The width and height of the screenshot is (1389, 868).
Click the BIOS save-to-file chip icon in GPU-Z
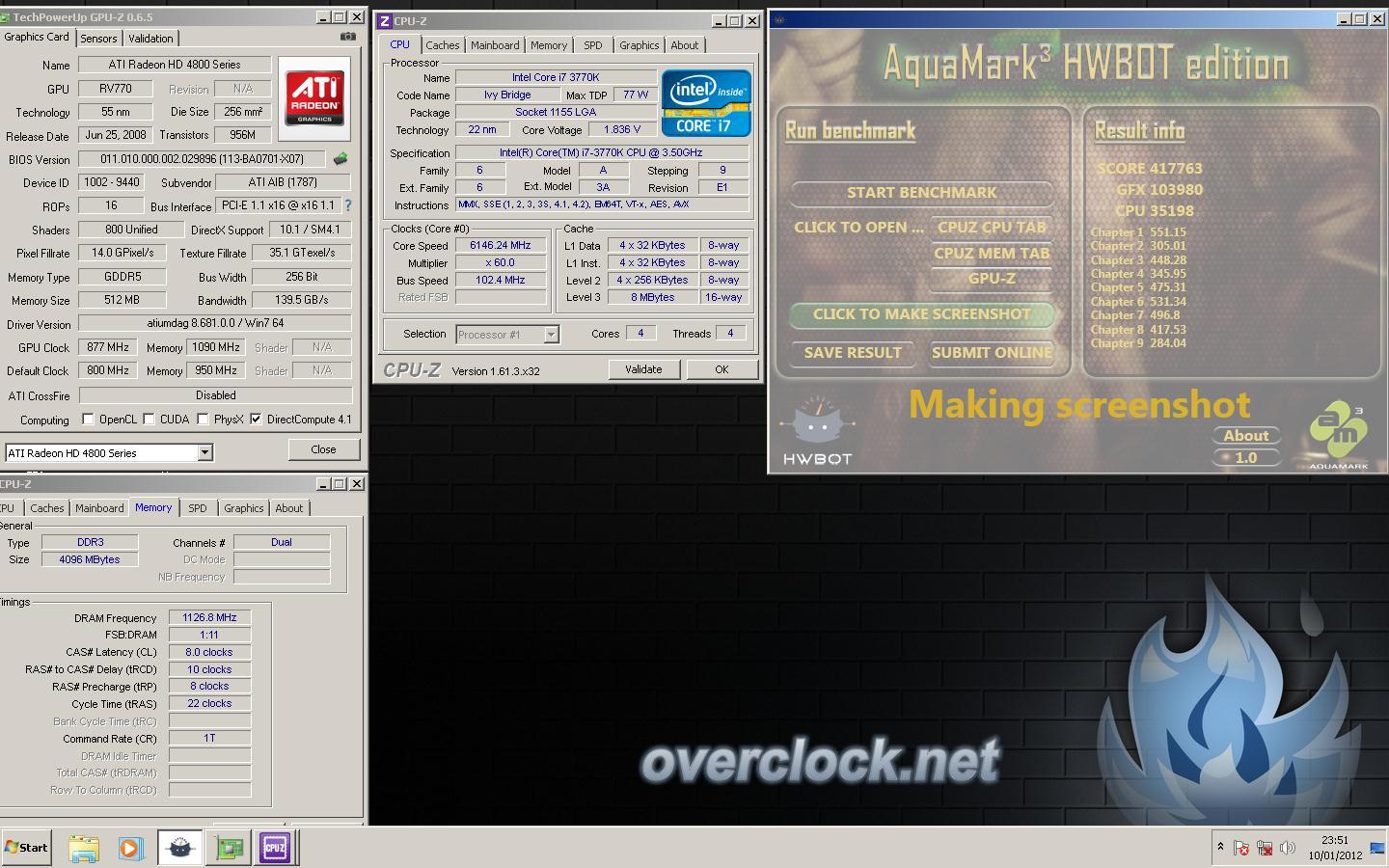coord(340,158)
